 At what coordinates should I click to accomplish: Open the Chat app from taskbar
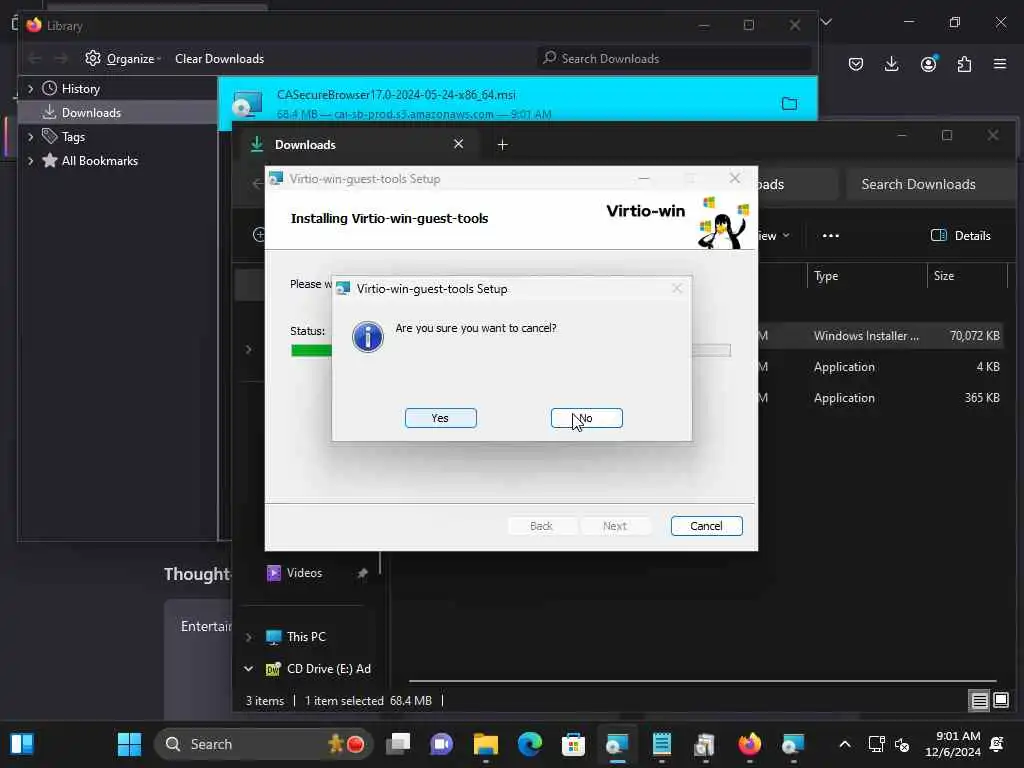click(x=441, y=744)
